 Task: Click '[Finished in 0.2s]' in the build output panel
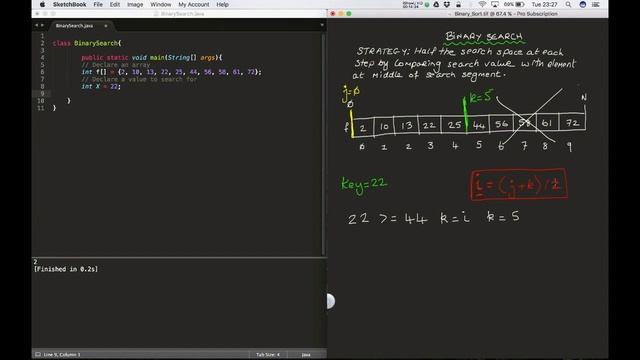pyautogui.click(x=66, y=269)
